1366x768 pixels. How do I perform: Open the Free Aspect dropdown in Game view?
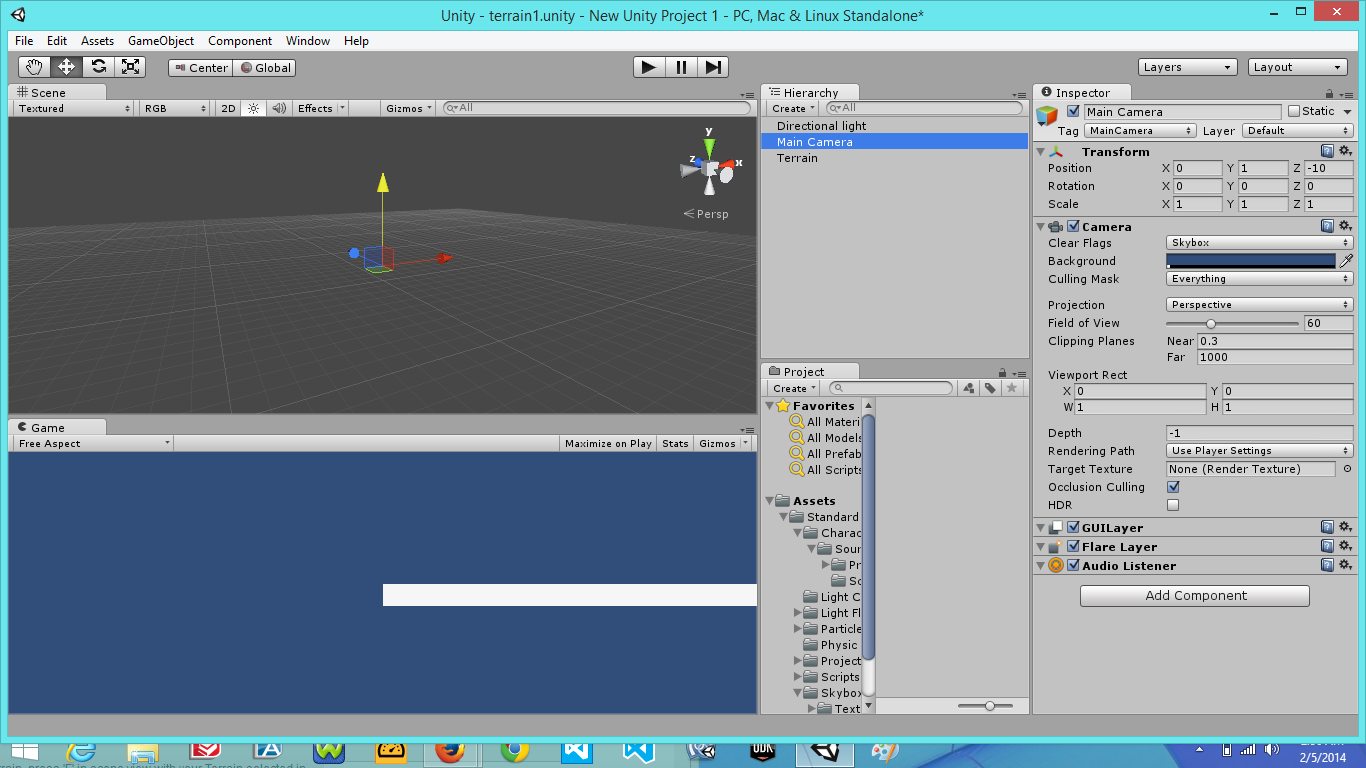coord(92,443)
